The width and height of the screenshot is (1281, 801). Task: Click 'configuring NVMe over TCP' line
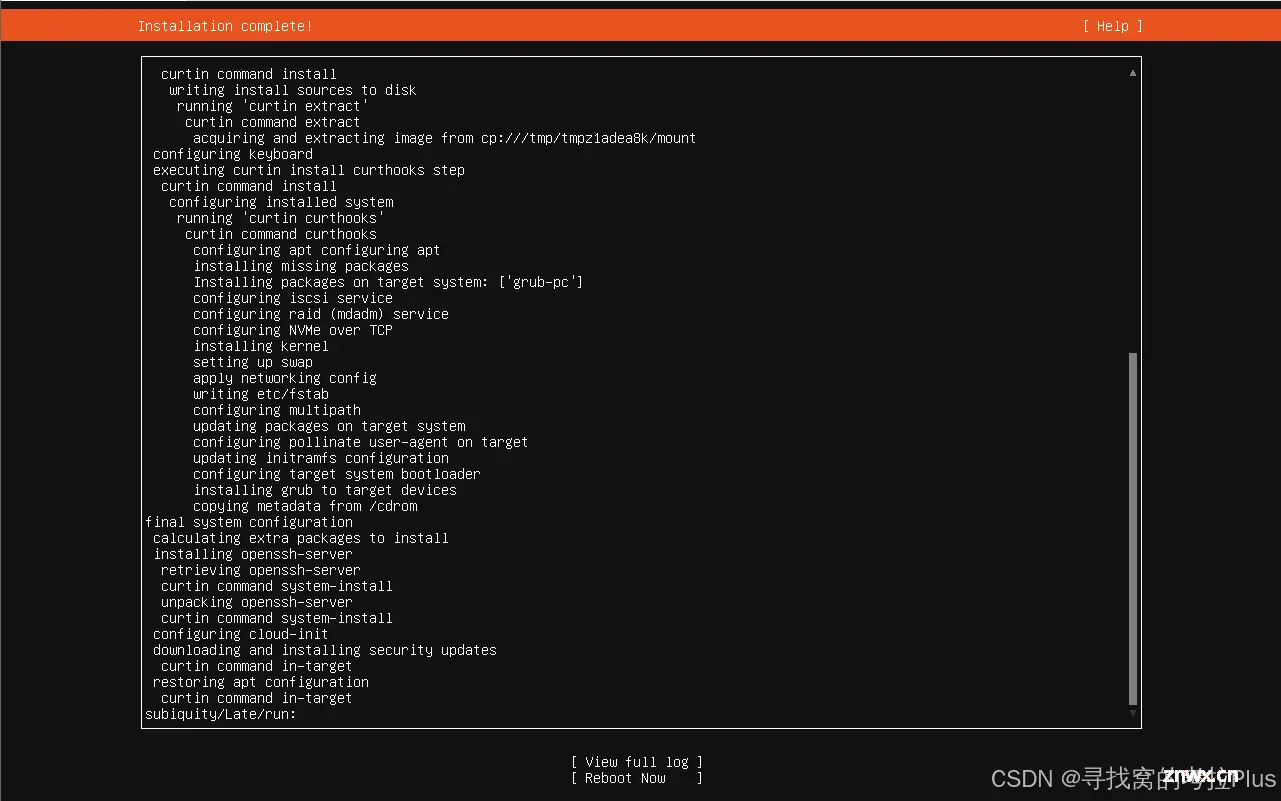pyautogui.click(x=293, y=330)
